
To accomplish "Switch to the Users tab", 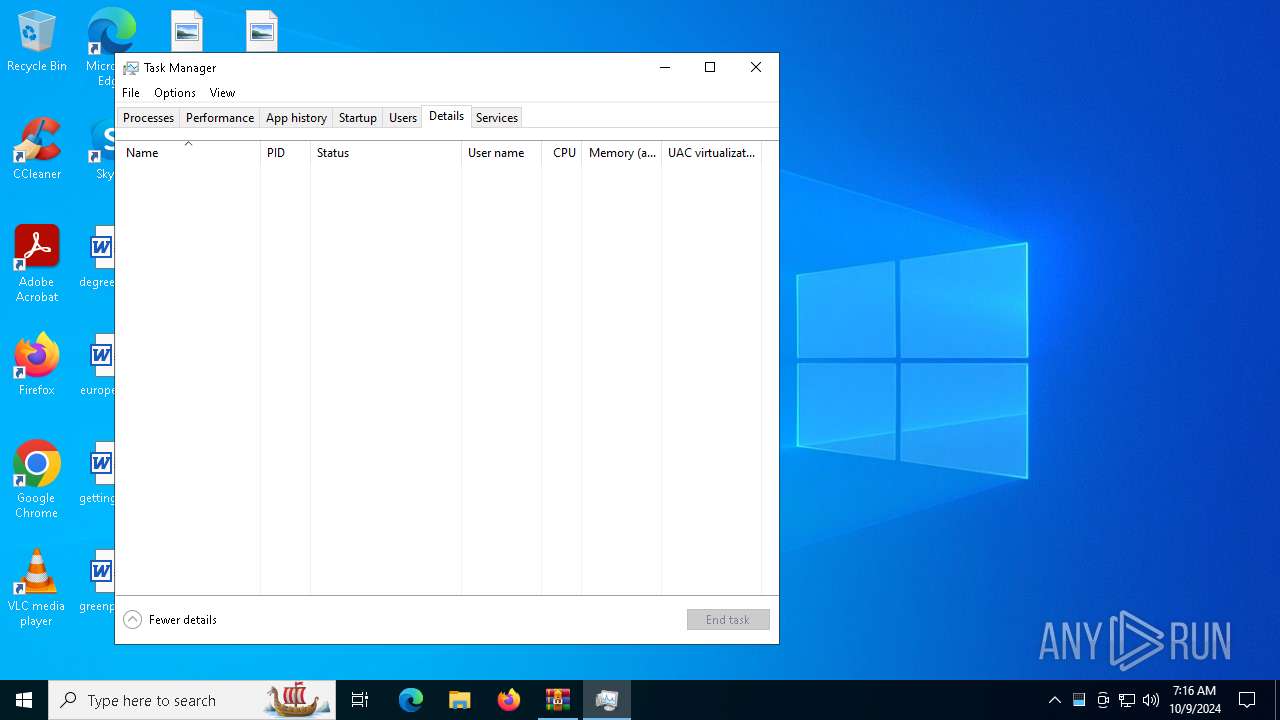I will [403, 118].
